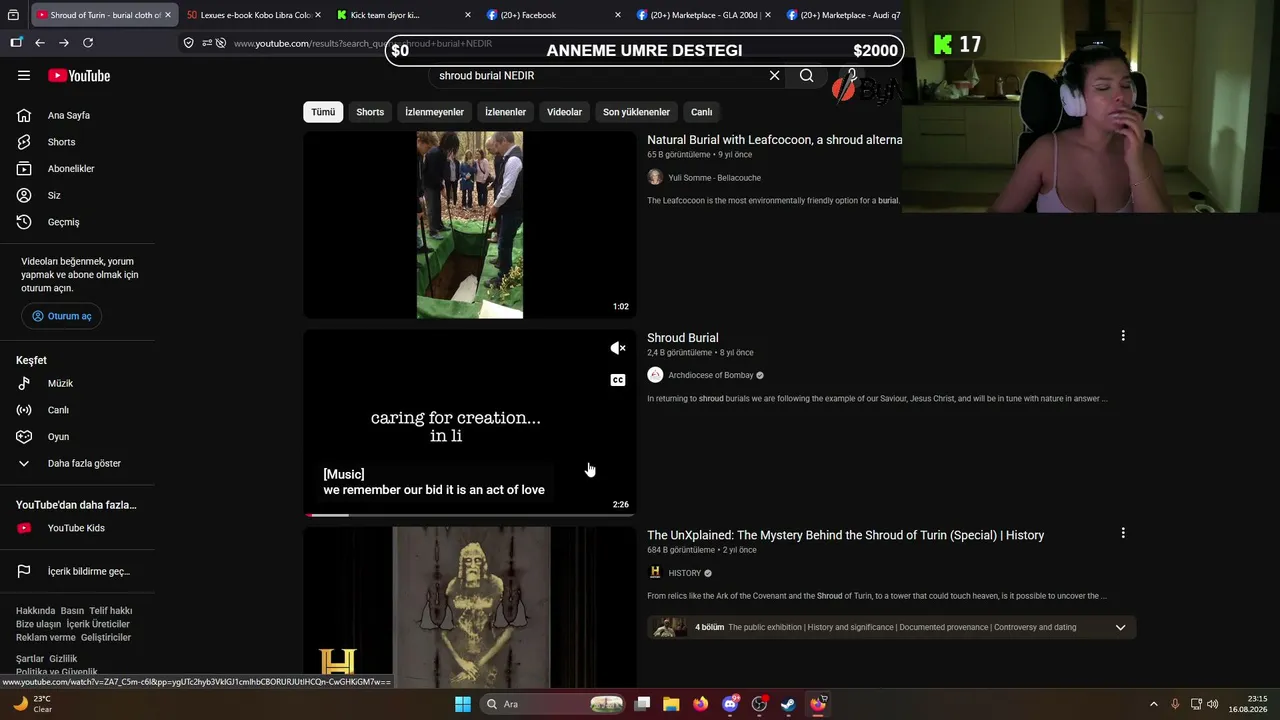Select the İzlenmeyenler filter chip
1280x720 pixels.
click(434, 112)
